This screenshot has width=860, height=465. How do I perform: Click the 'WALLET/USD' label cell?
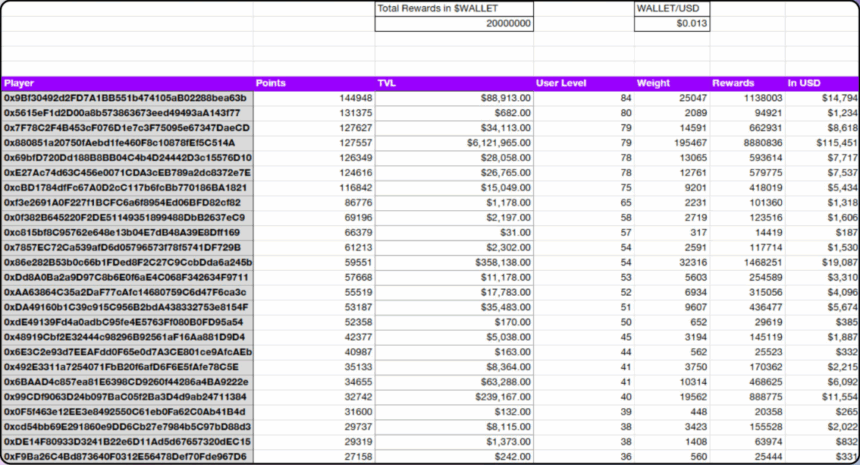tap(672, 9)
